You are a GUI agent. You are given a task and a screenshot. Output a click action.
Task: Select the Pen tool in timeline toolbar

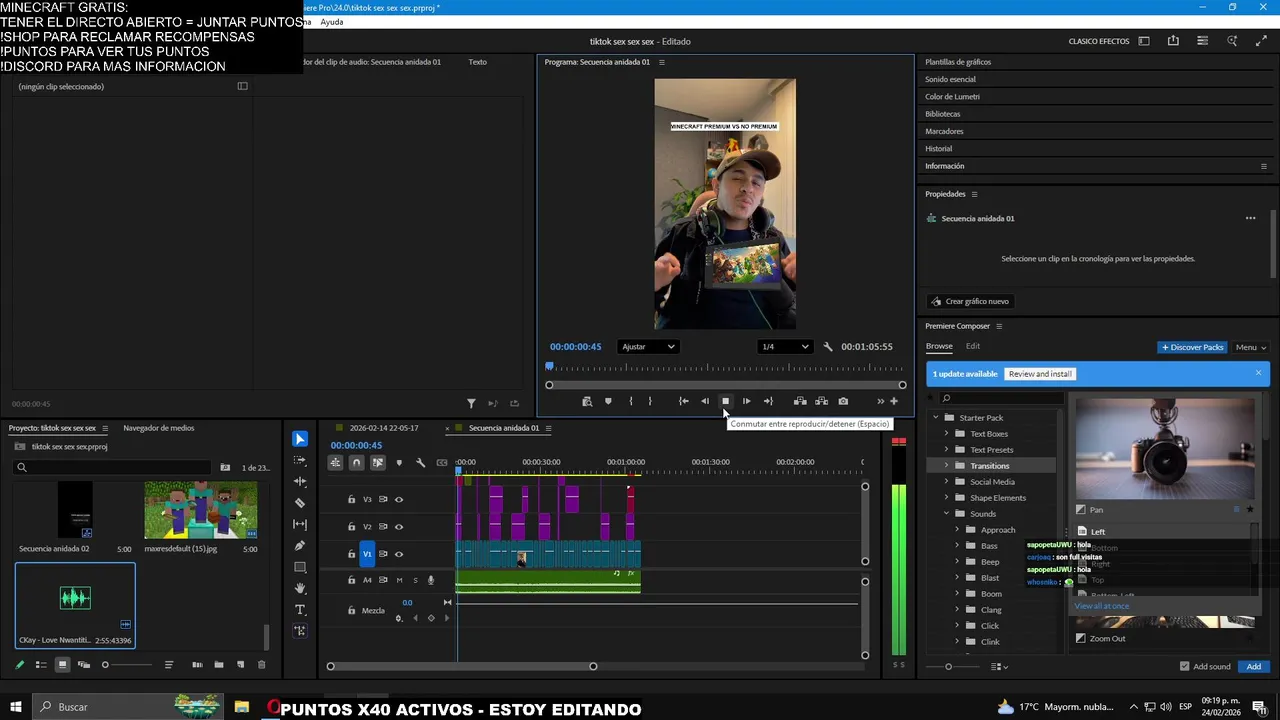tap(300, 546)
